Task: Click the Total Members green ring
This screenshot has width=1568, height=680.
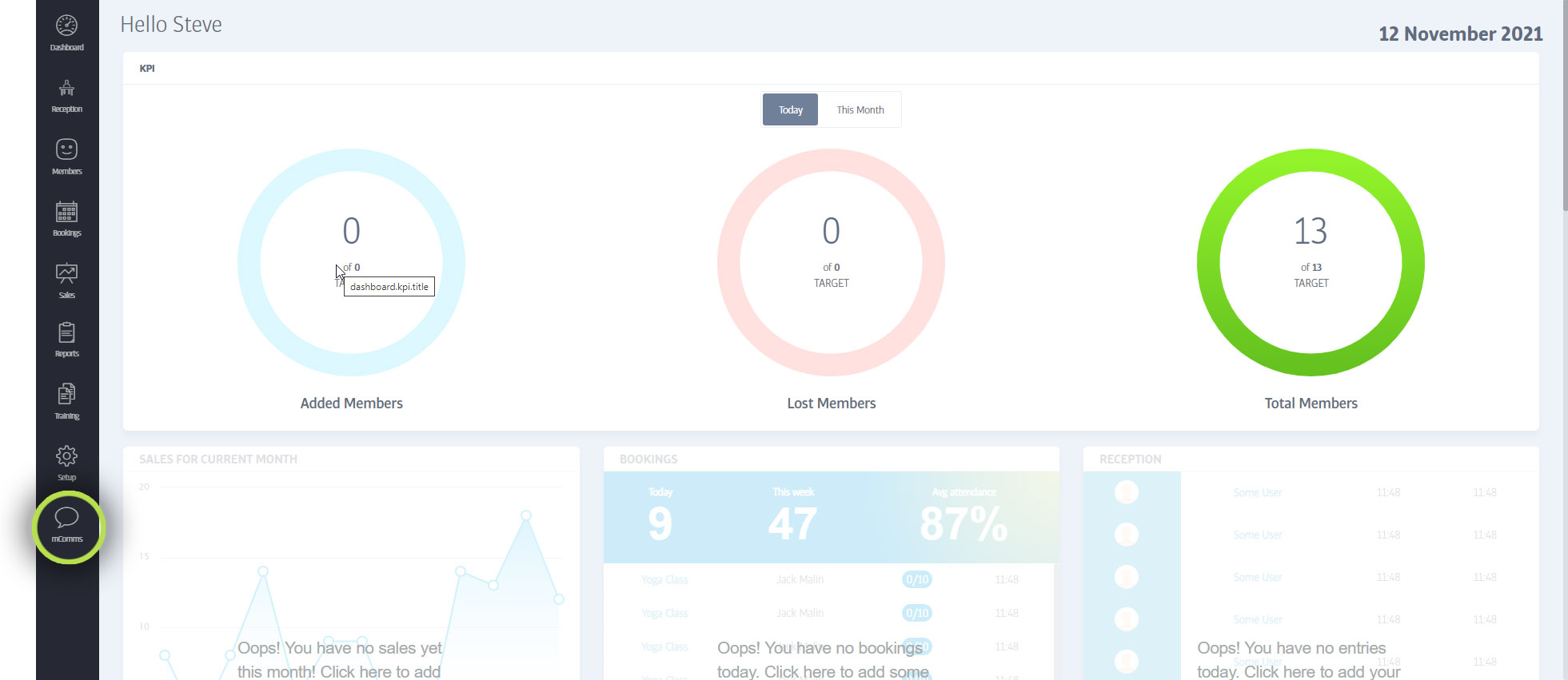Action: 1311,262
